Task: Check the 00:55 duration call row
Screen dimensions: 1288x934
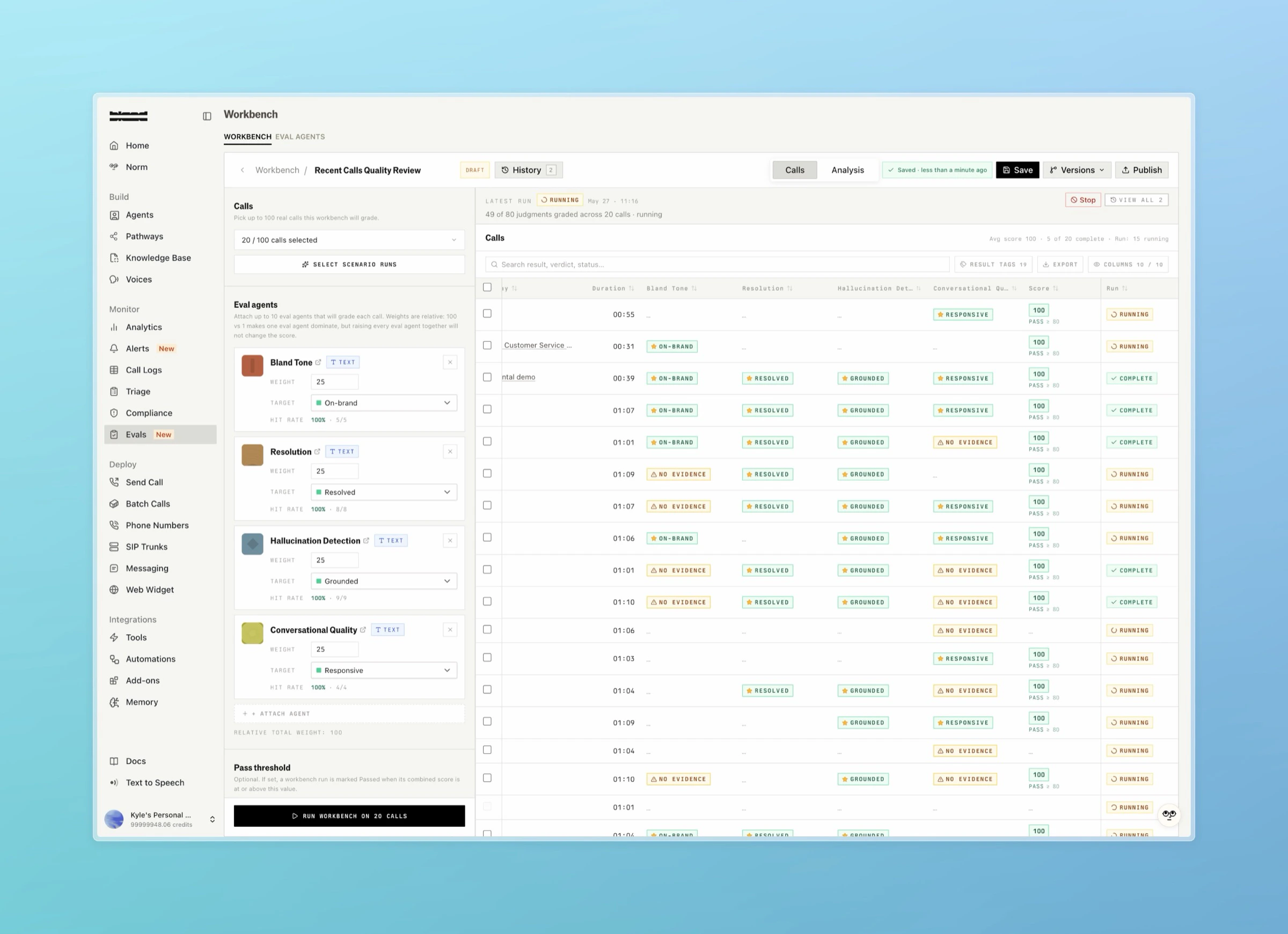Action: coord(487,313)
